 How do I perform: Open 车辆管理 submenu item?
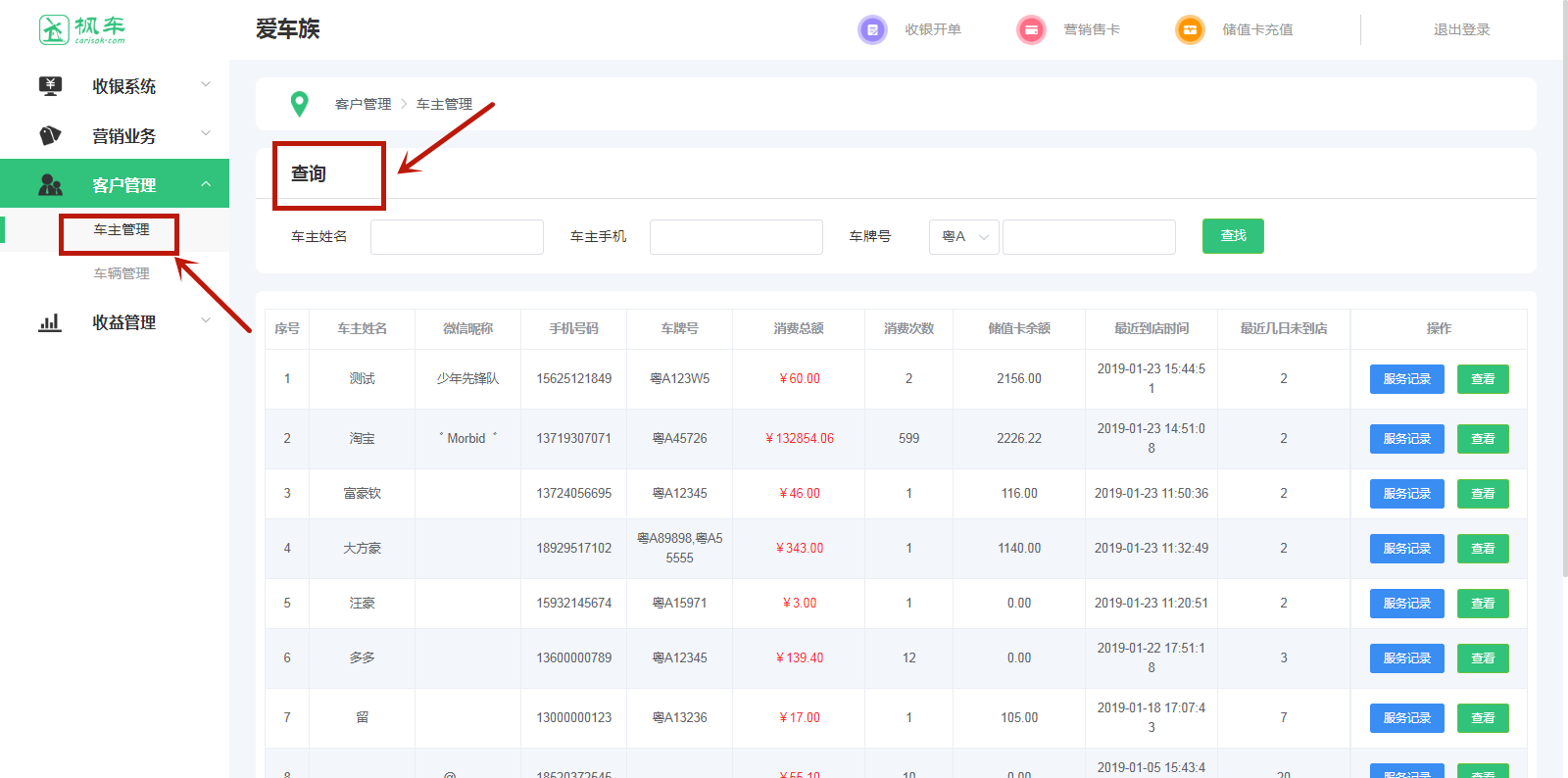click(x=122, y=273)
